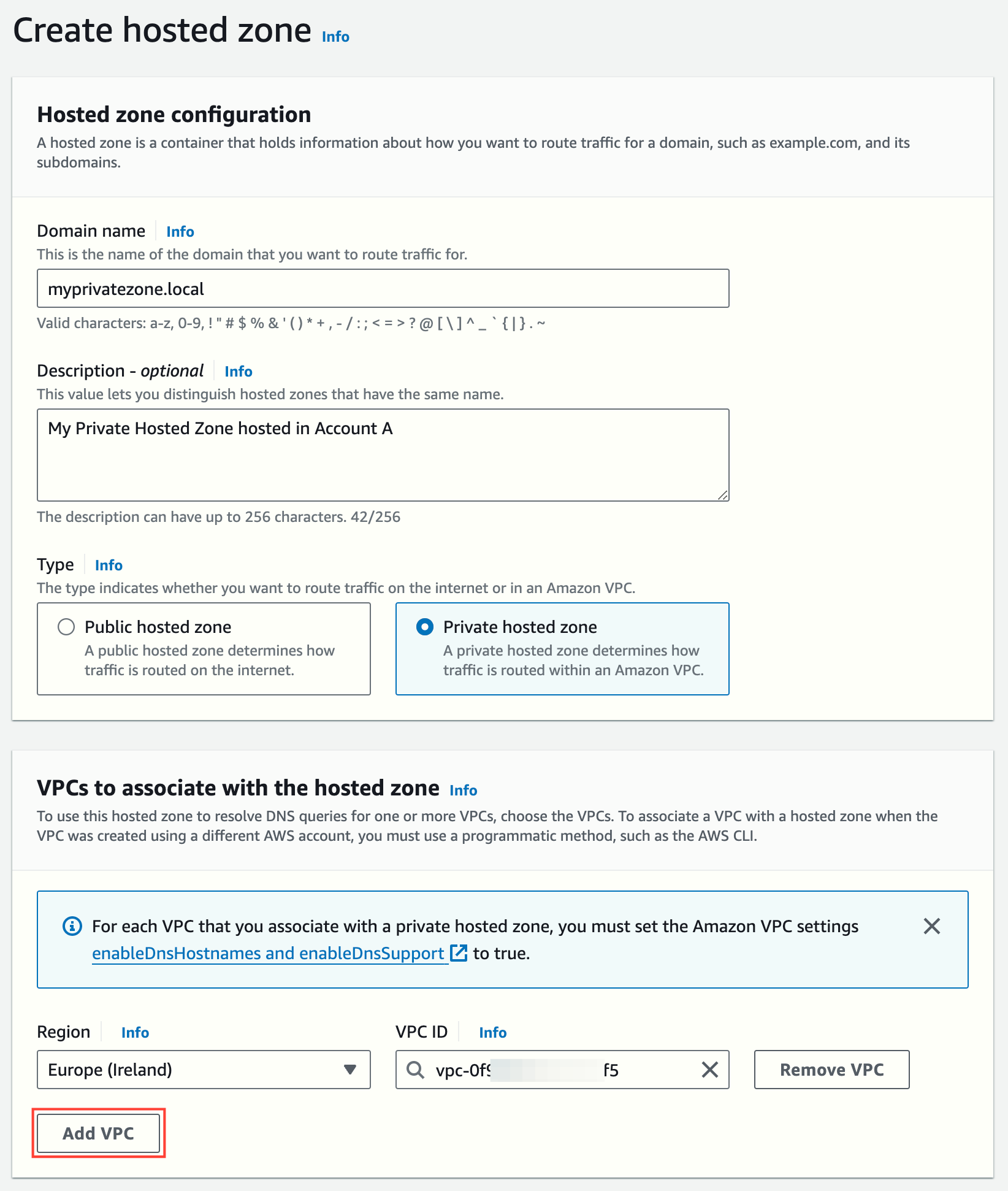Click the resize handle on the description box
The image size is (1008, 1191).
(724, 494)
